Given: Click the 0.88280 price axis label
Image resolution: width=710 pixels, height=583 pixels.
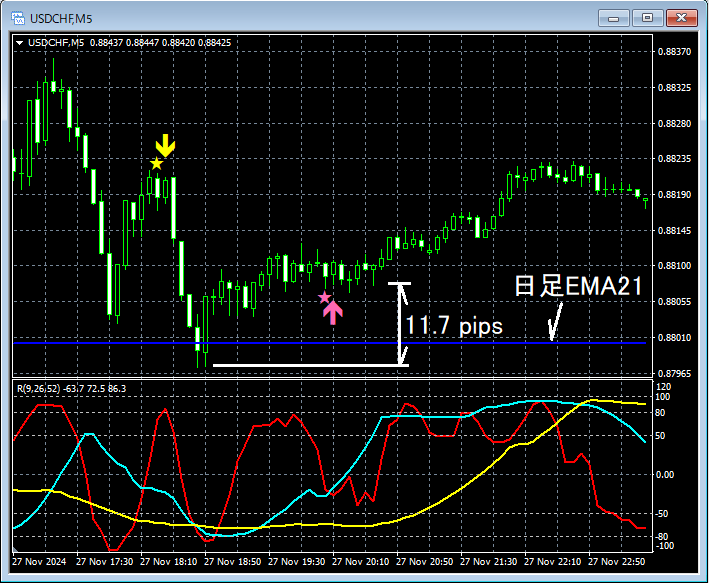Looking at the screenshot, I should [674, 124].
